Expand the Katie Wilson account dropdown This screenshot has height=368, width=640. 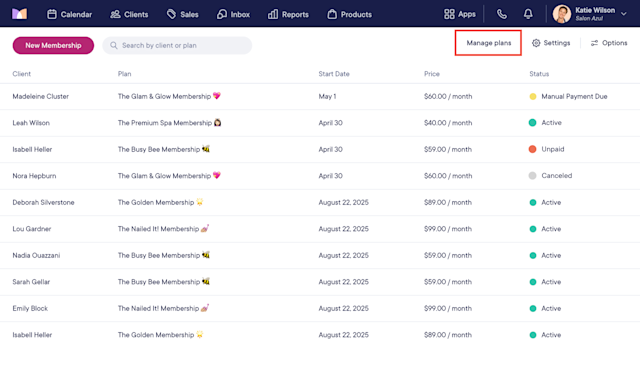(624, 14)
